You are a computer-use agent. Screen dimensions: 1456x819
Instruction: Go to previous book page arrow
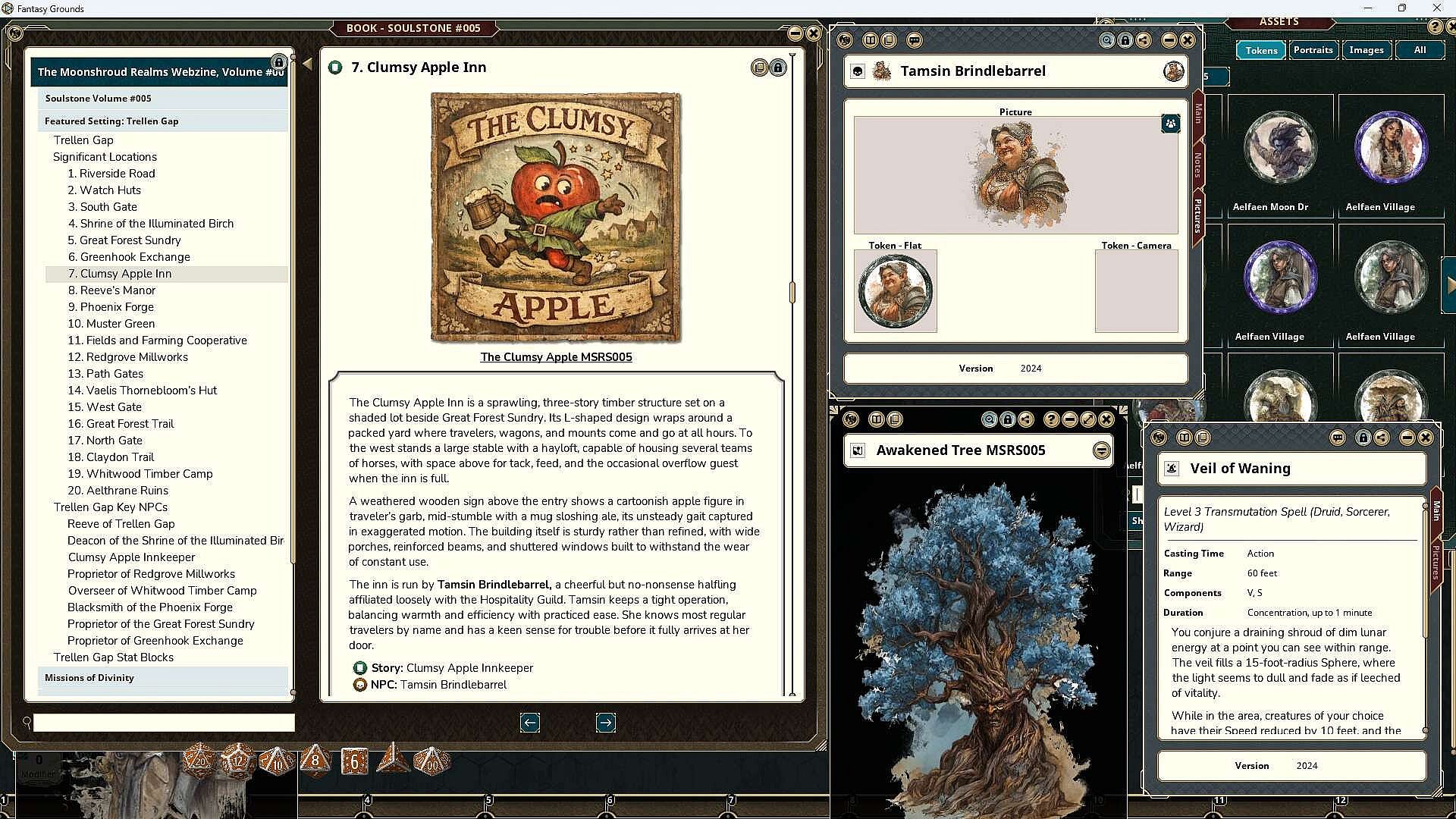coord(530,723)
